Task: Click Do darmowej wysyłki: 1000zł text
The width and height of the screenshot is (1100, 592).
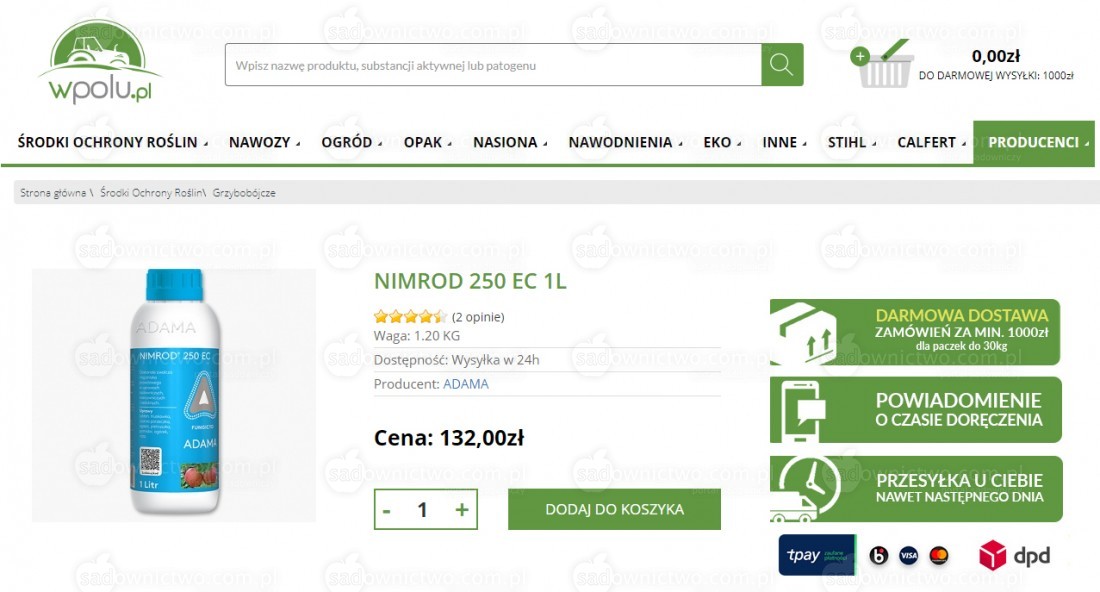Action: click(996, 76)
